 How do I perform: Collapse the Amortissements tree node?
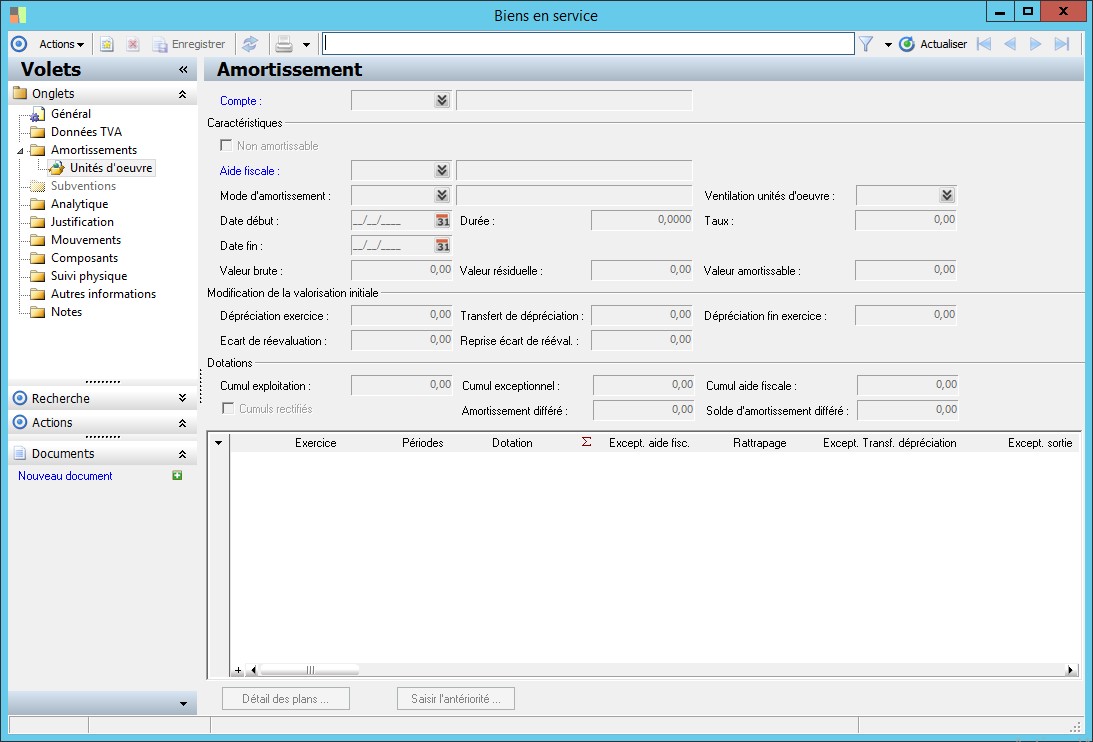[20, 151]
